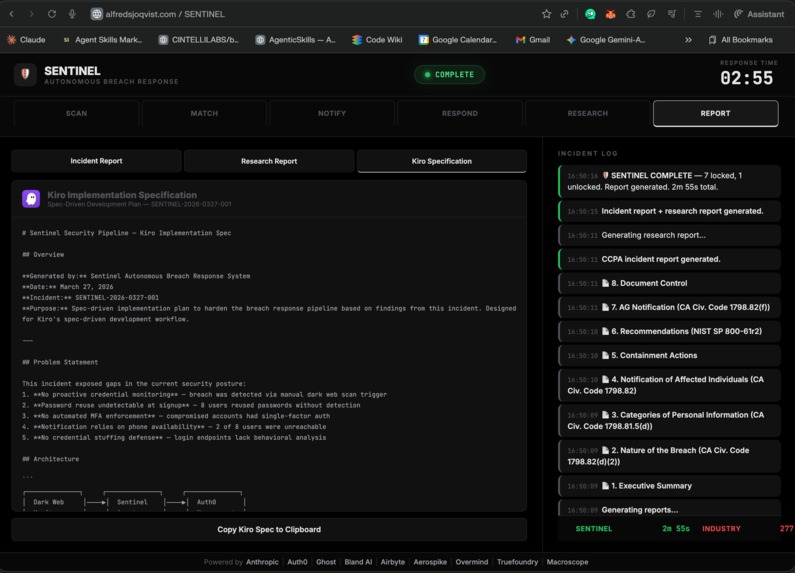Select SENTINEL COMPLETE log entry

(669, 181)
